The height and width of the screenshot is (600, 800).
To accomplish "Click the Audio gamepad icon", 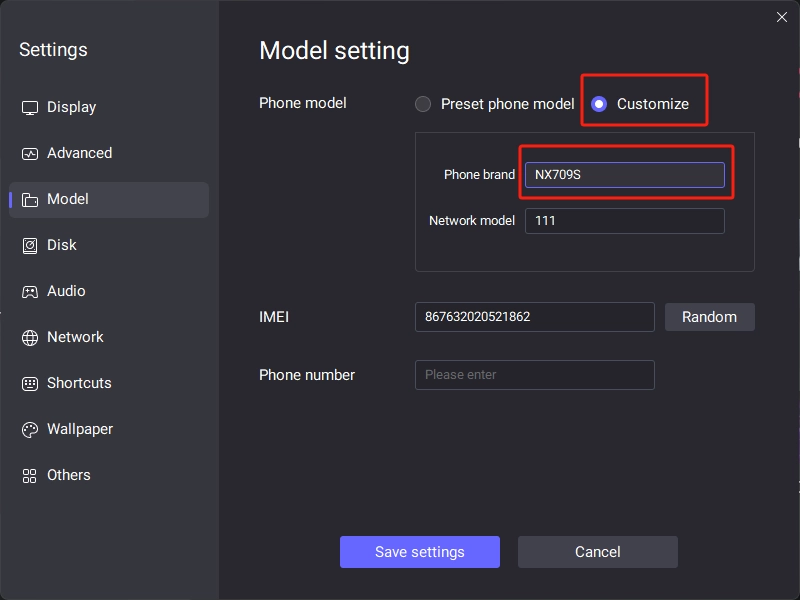I will click(30, 291).
